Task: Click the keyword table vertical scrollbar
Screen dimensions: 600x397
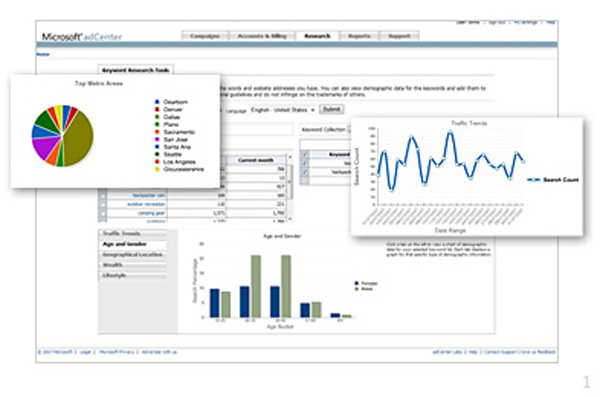Action: [x=290, y=188]
